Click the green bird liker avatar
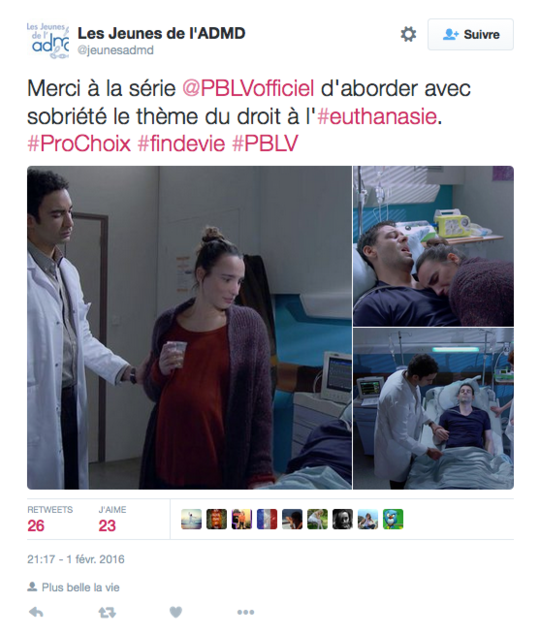Viewport: 540px width, 635px height. 393,519
